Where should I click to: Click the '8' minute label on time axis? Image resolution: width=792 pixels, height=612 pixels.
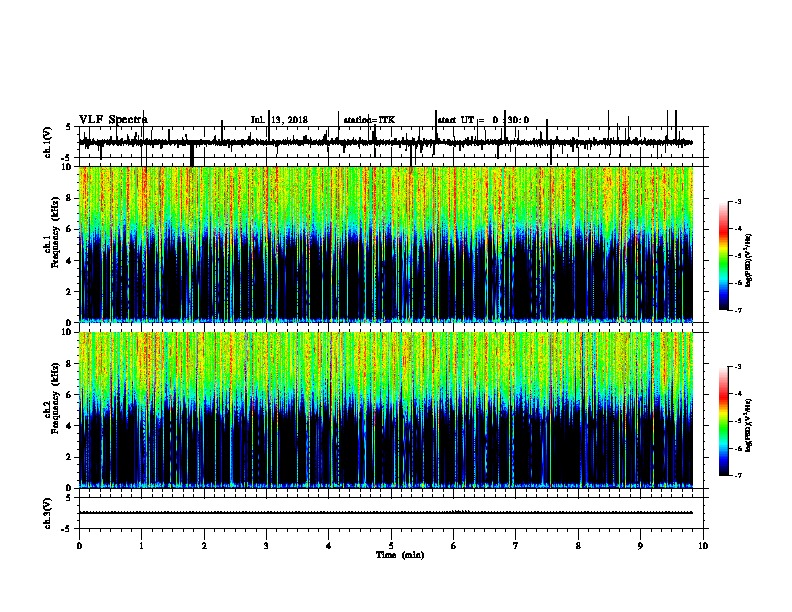click(x=578, y=546)
